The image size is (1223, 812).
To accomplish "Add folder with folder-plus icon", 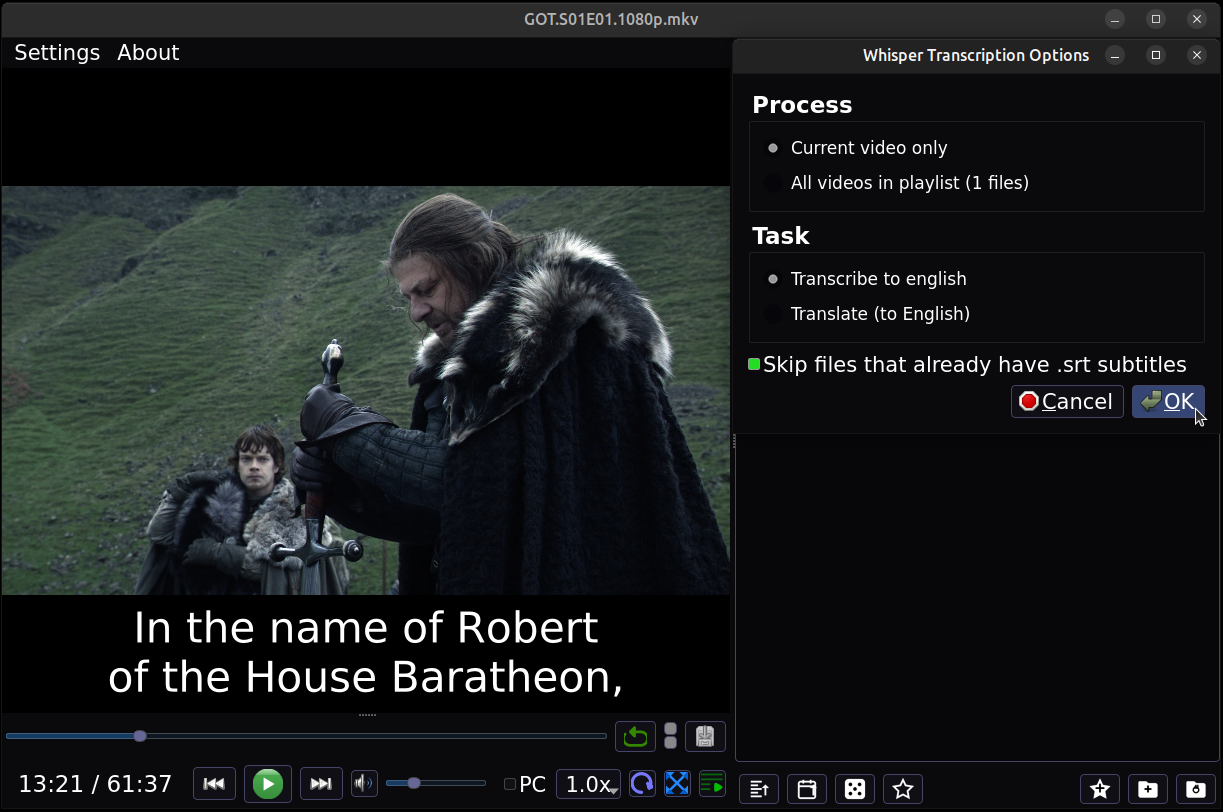I will [x=1148, y=789].
